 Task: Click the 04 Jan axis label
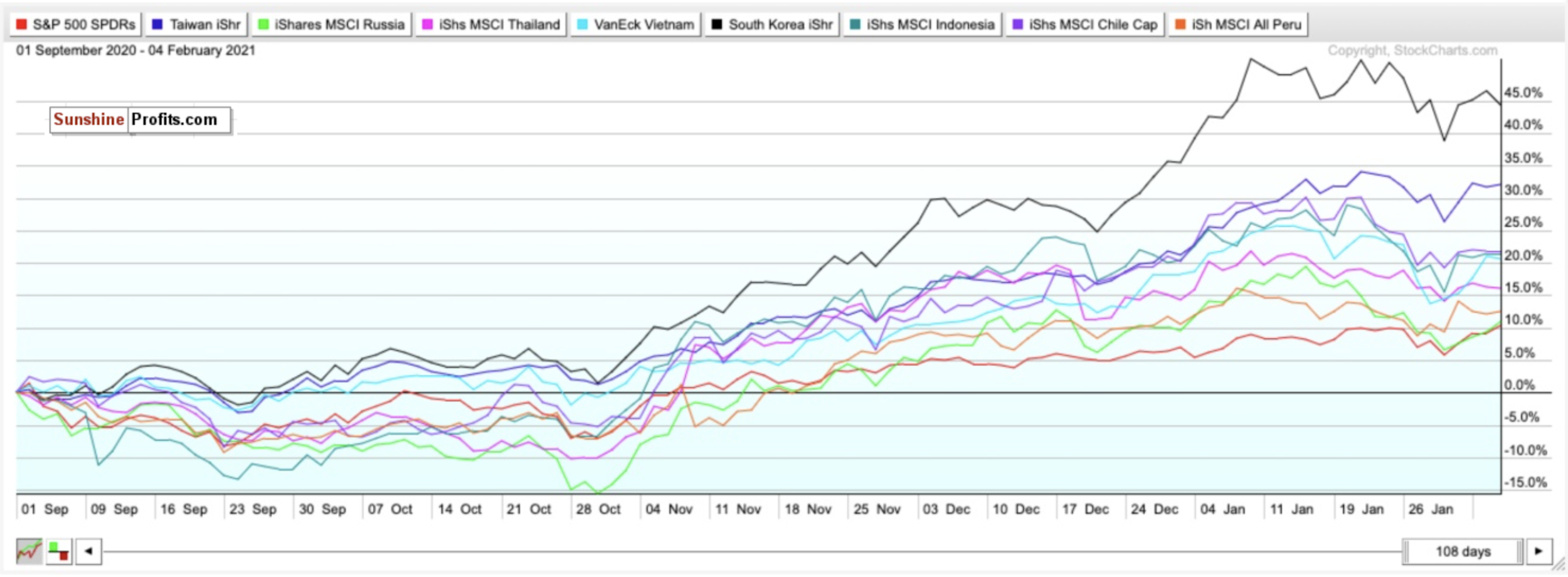pos(1222,509)
